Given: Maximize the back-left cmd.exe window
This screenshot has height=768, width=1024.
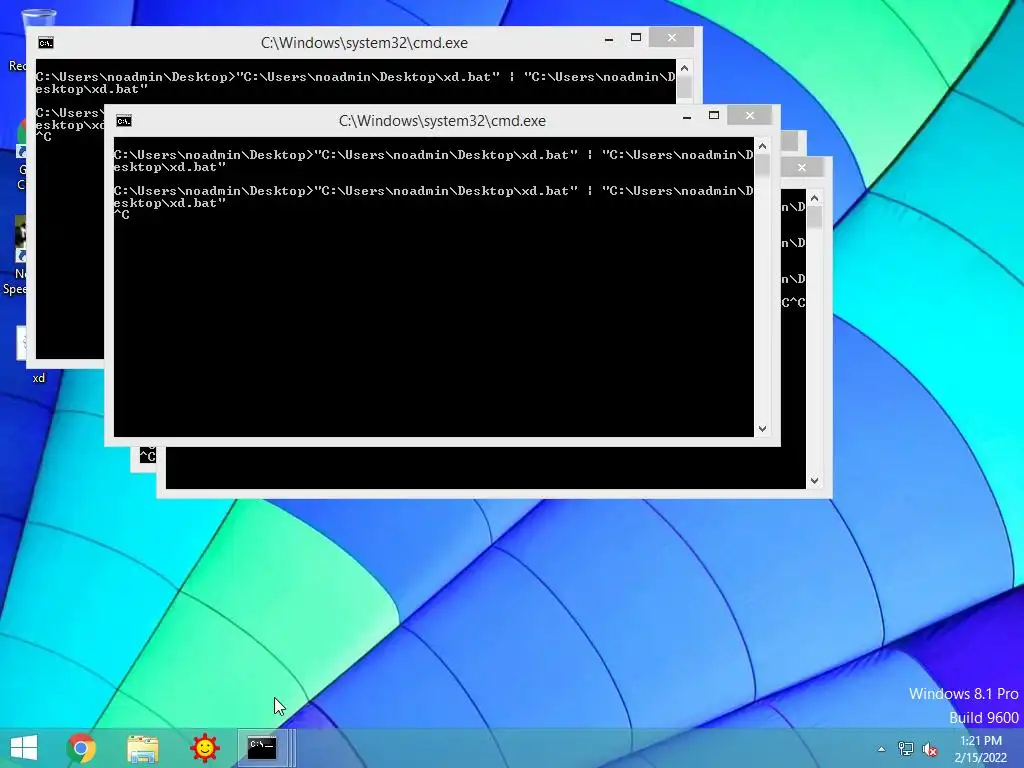Looking at the screenshot, I should (636, 38).
